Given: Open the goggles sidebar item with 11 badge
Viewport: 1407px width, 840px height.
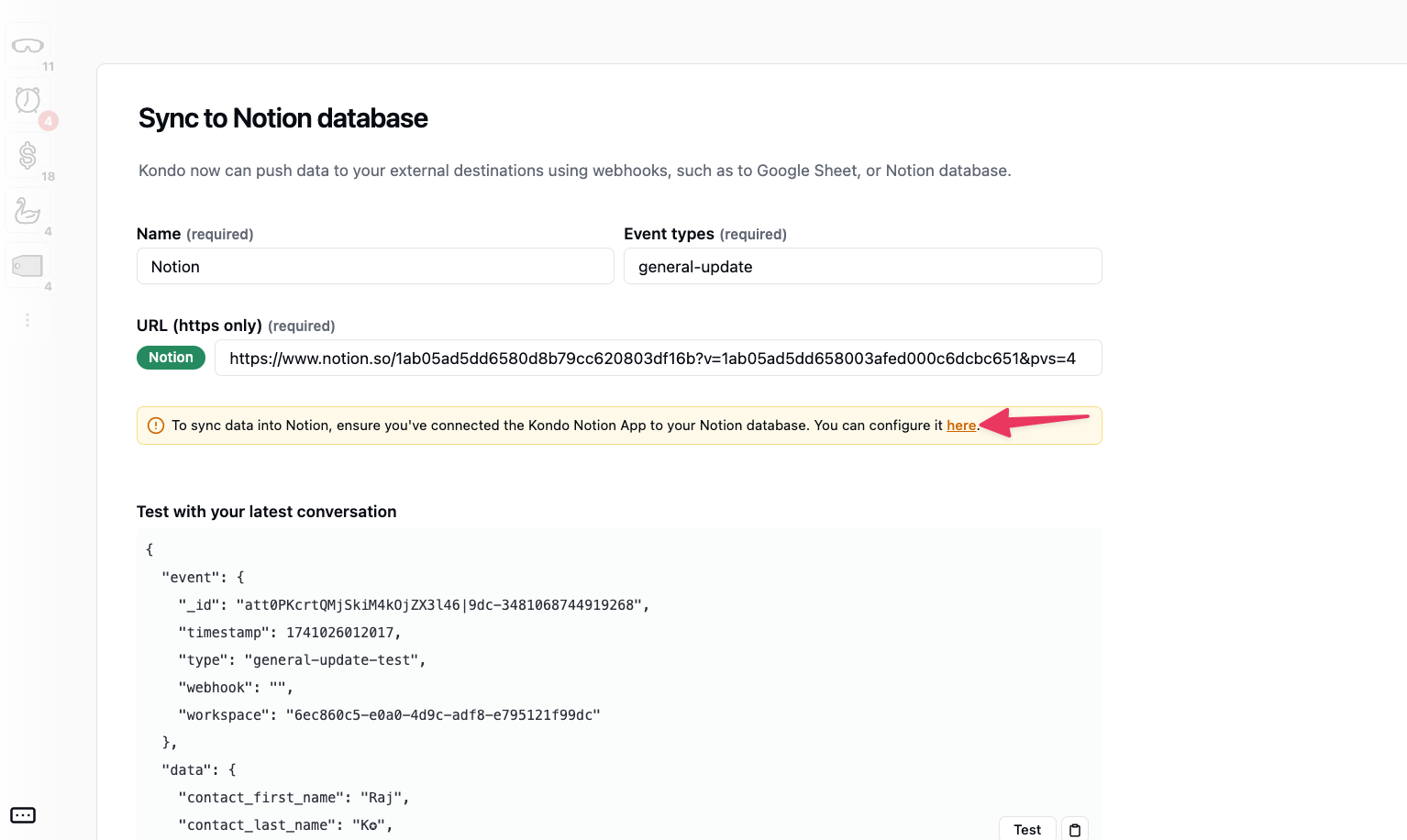Looking at the screenshot, I should tap(28, 46).
